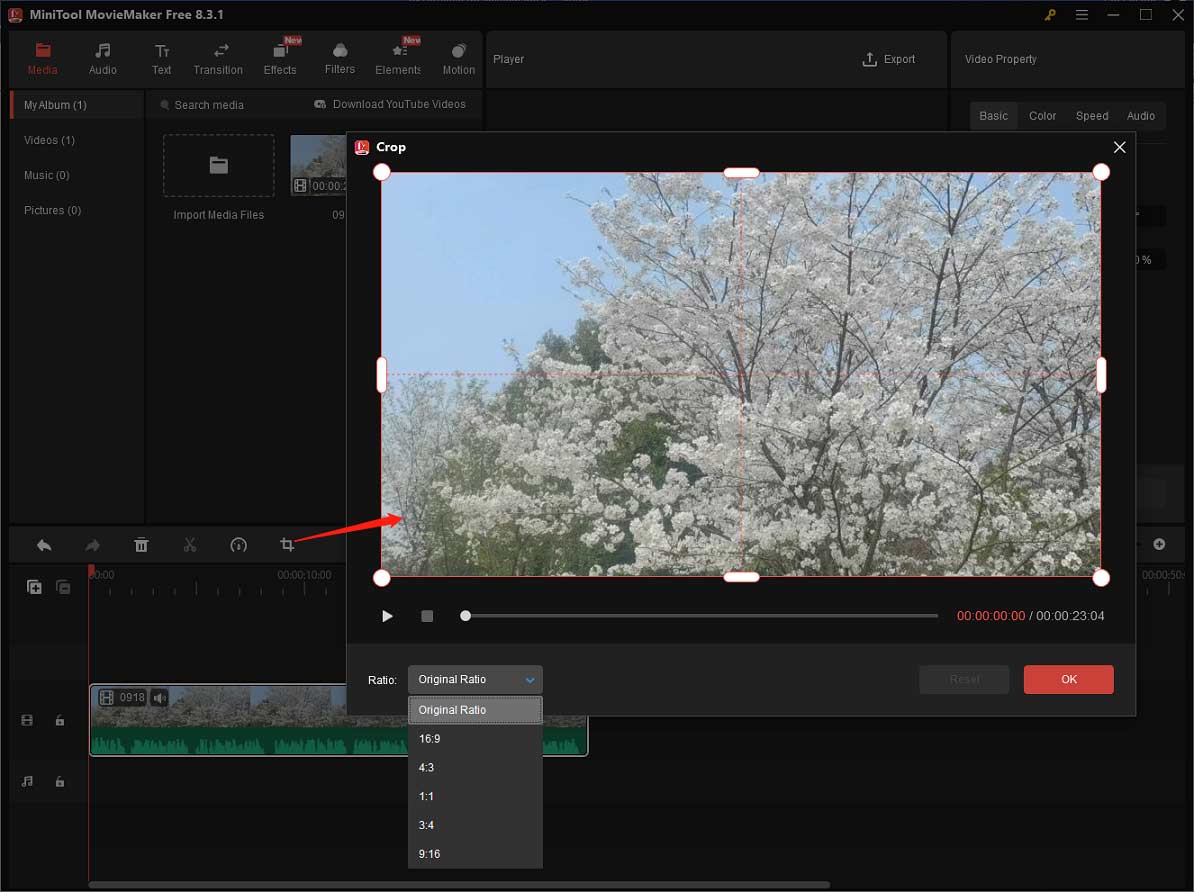The width and height of the screenshot is (1194, 892).
Task: Toggle the video track lock
Action: tap(60, 720)
